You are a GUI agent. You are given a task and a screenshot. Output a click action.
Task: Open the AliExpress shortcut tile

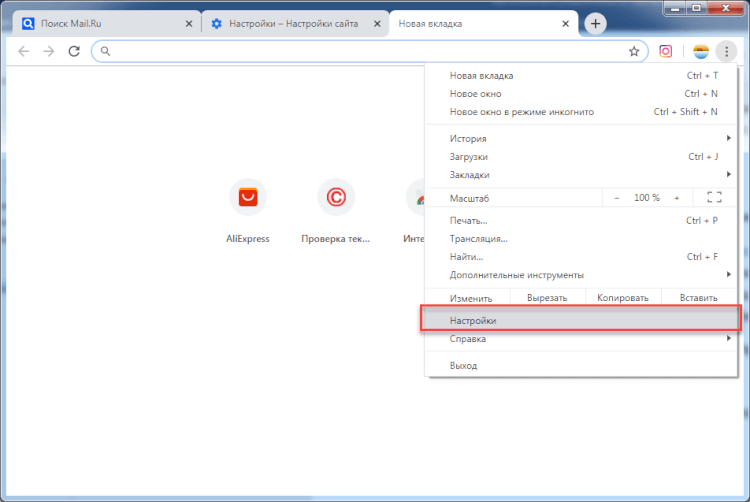tap(248, 211)
